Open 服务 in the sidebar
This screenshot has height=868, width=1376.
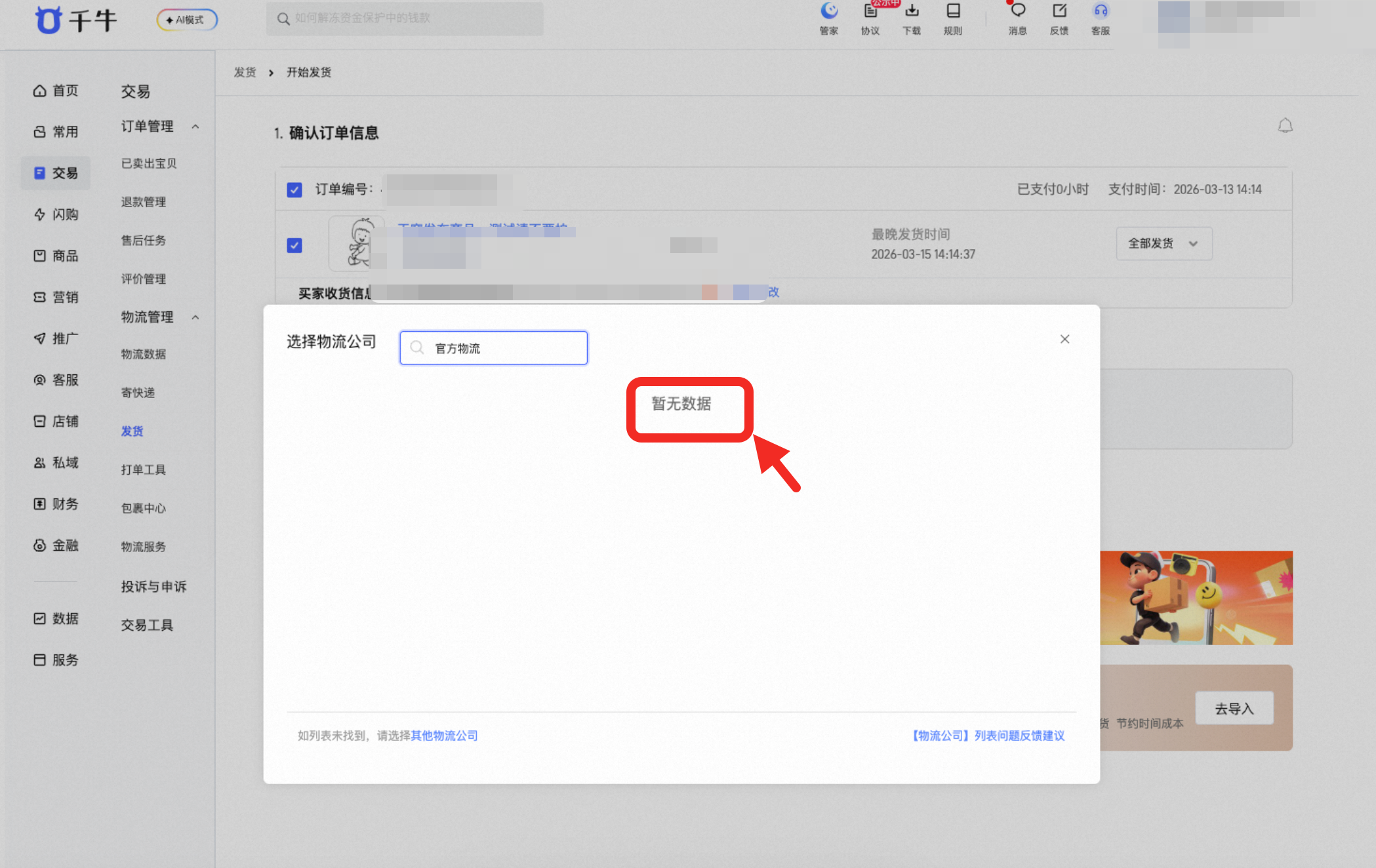click(56, 660)
